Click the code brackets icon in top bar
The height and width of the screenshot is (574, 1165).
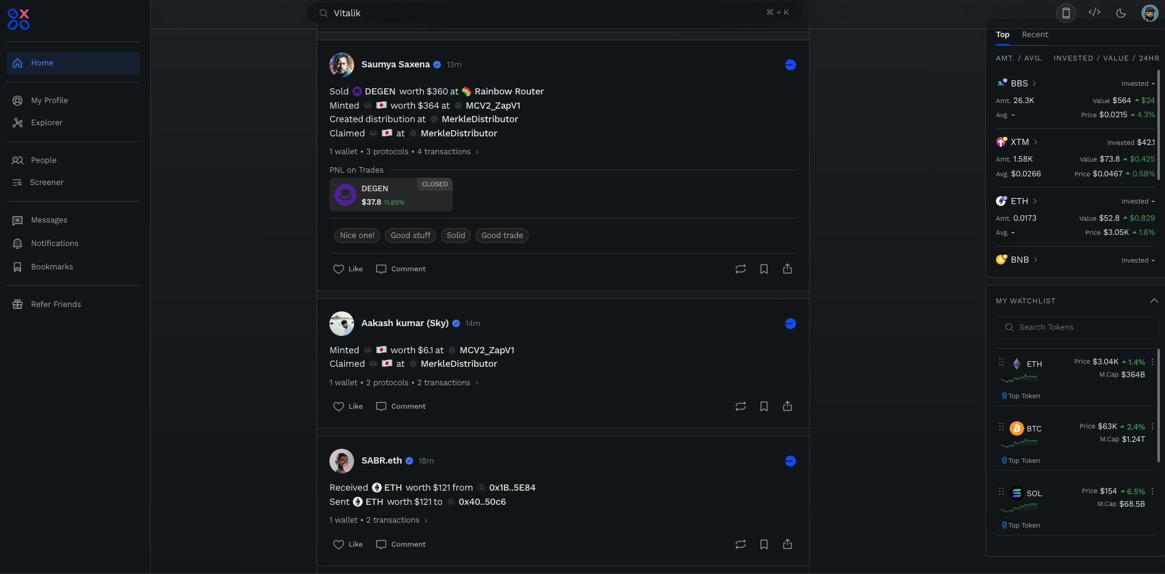[1094, 13]
